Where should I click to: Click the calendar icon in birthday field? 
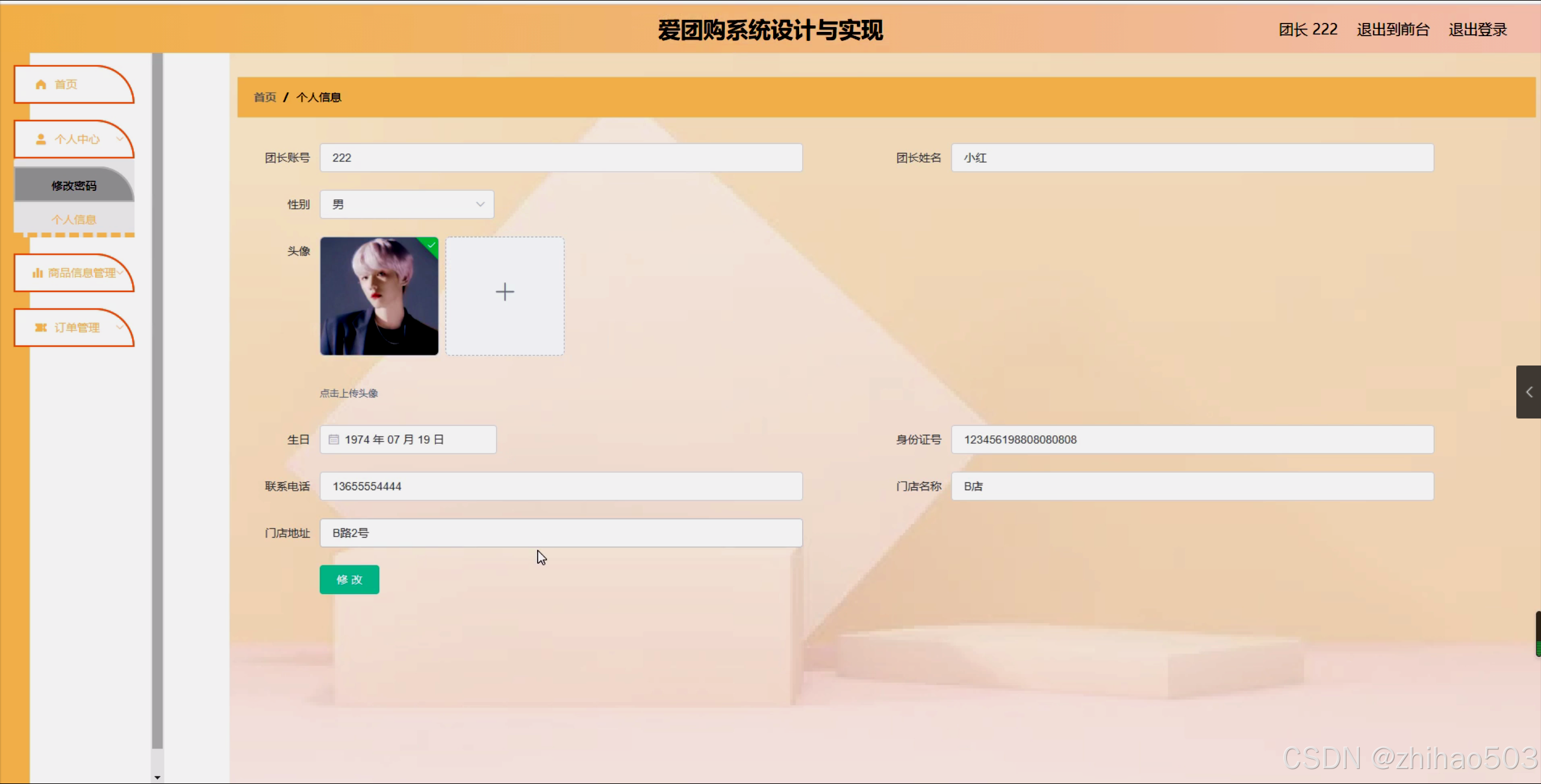334,440
